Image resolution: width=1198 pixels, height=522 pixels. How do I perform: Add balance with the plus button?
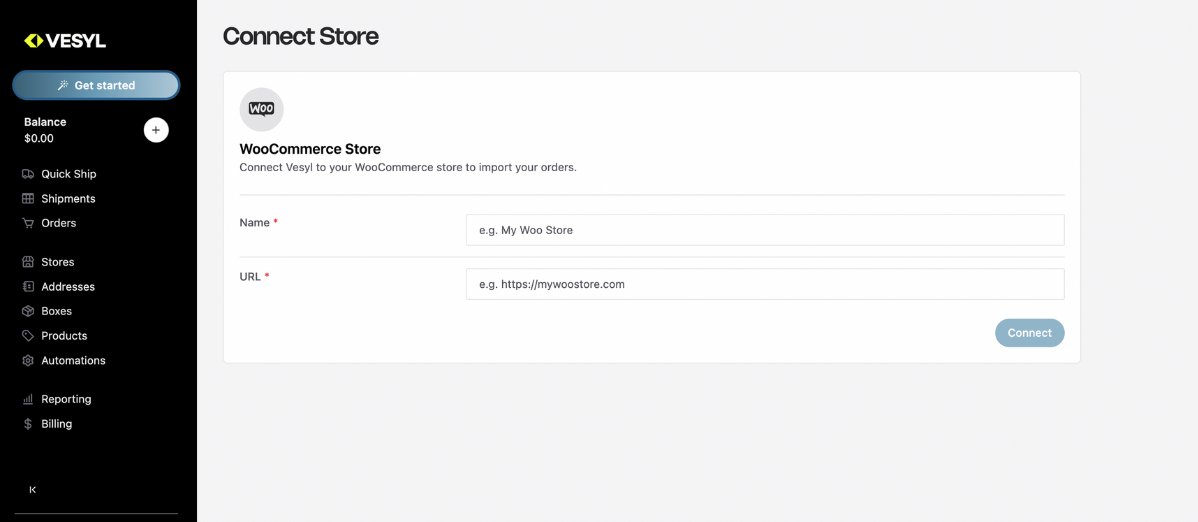click(156, 130)
